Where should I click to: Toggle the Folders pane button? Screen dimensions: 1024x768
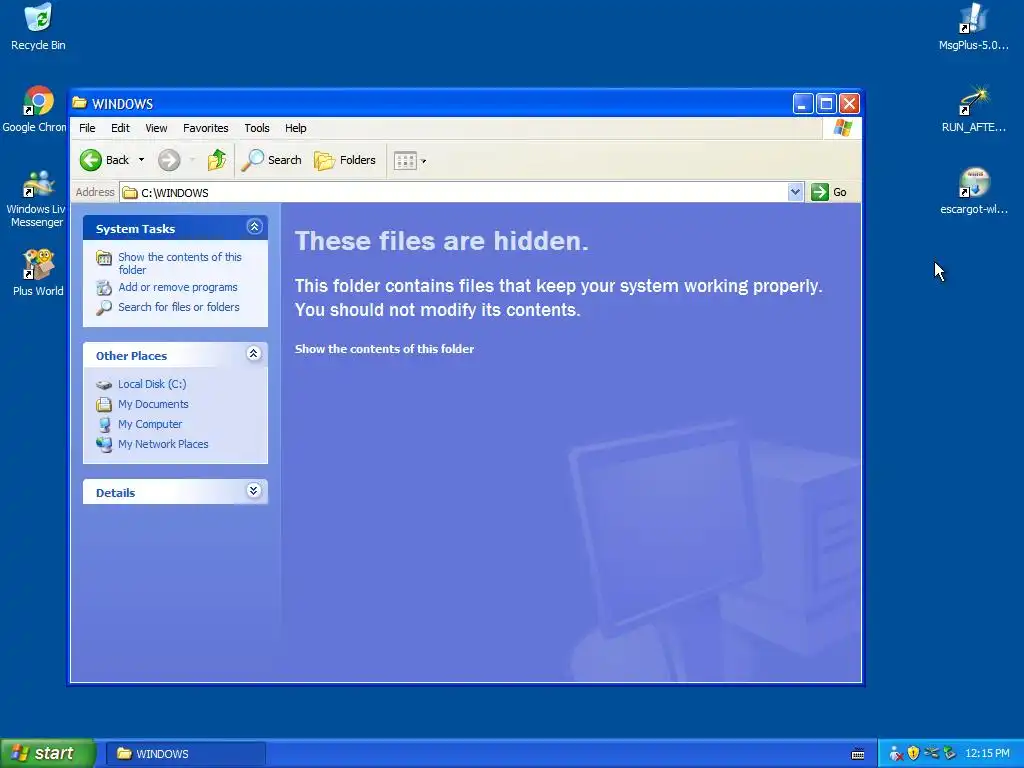pos(345,160)
